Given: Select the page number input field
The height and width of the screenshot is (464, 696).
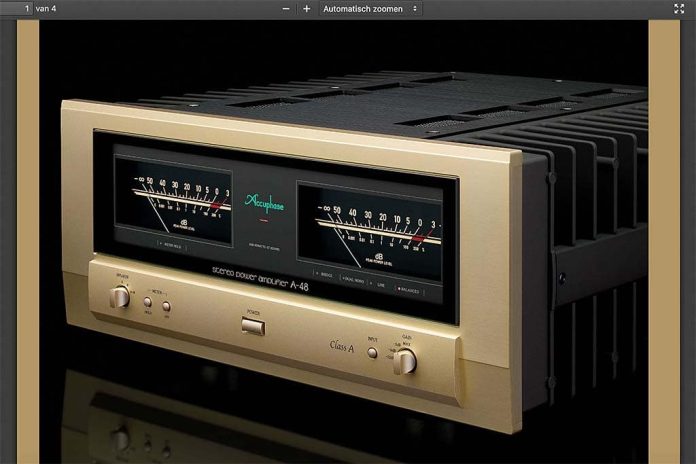Looking at the screenshot, I should click(x=16, y=8).
